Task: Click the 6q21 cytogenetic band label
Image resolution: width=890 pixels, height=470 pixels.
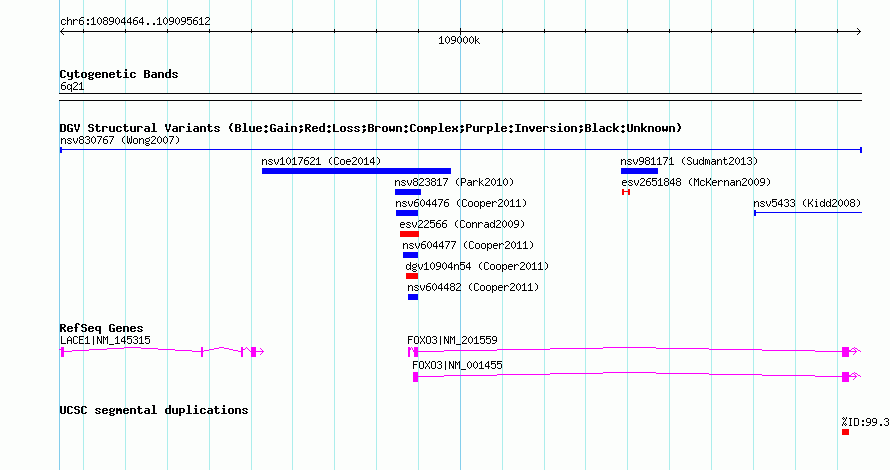Action: (x=72, y=87)
